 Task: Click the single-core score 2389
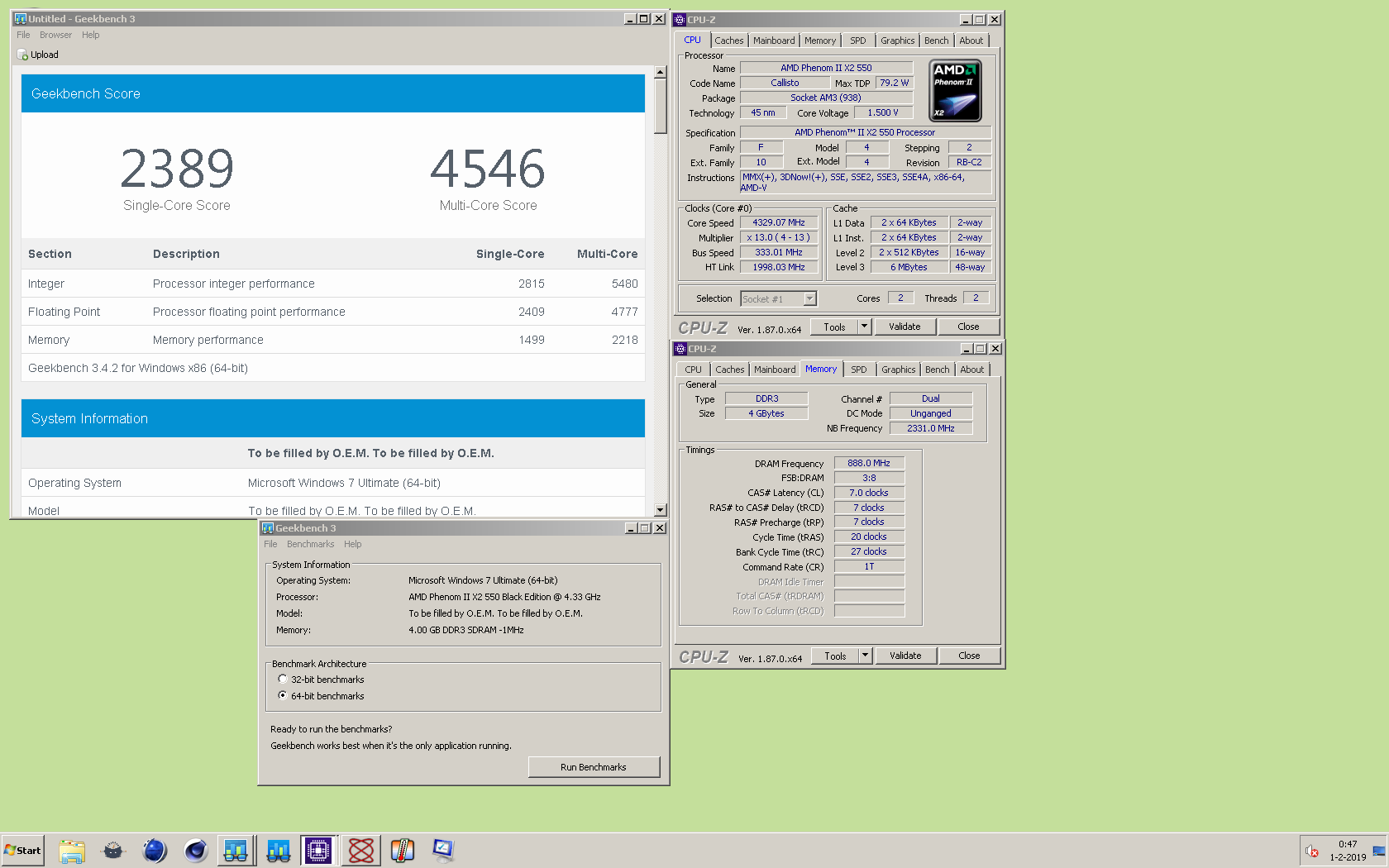pyautogui.click(x=177, y=169)
